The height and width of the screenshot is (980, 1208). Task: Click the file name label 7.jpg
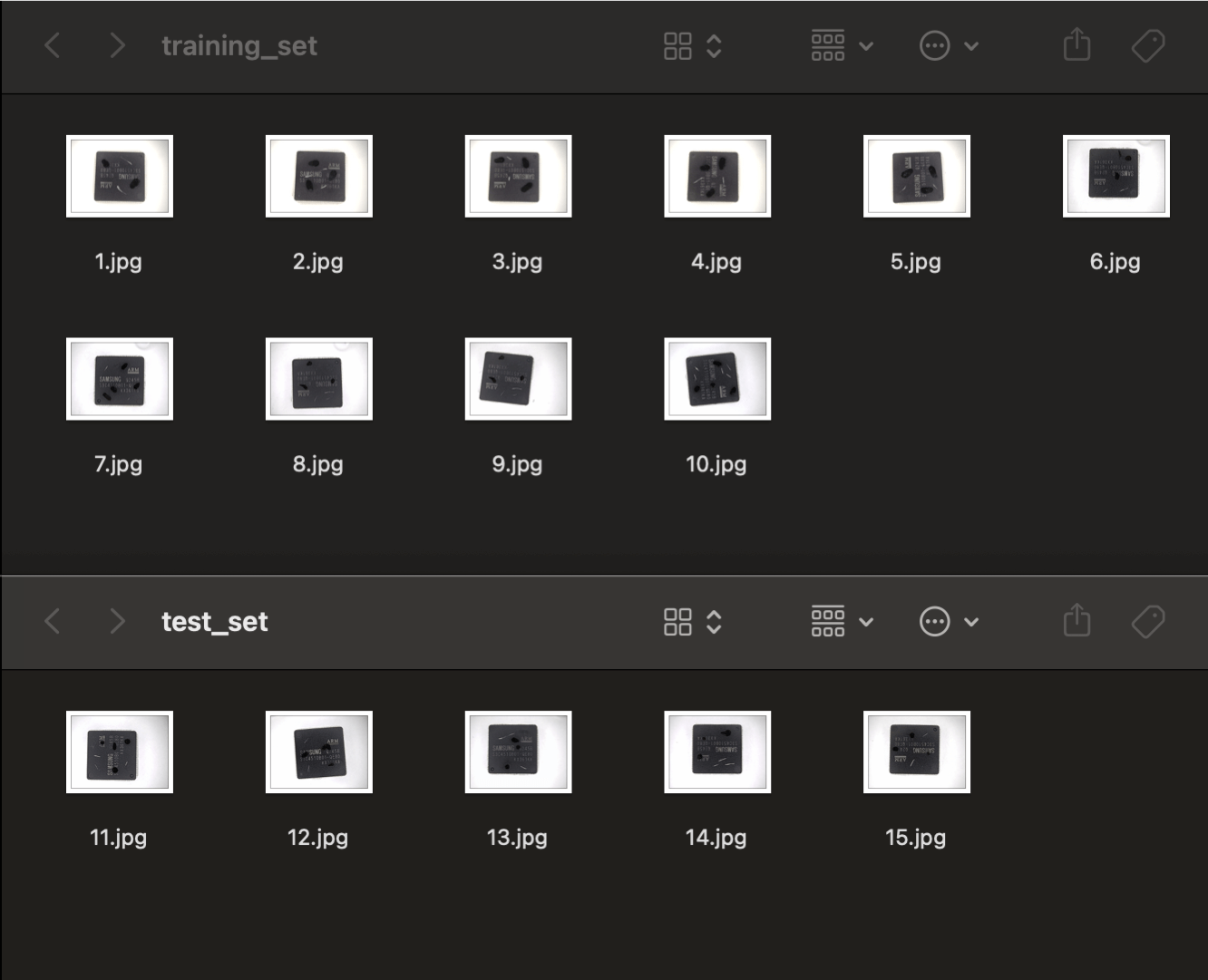[x=119, y=465]
